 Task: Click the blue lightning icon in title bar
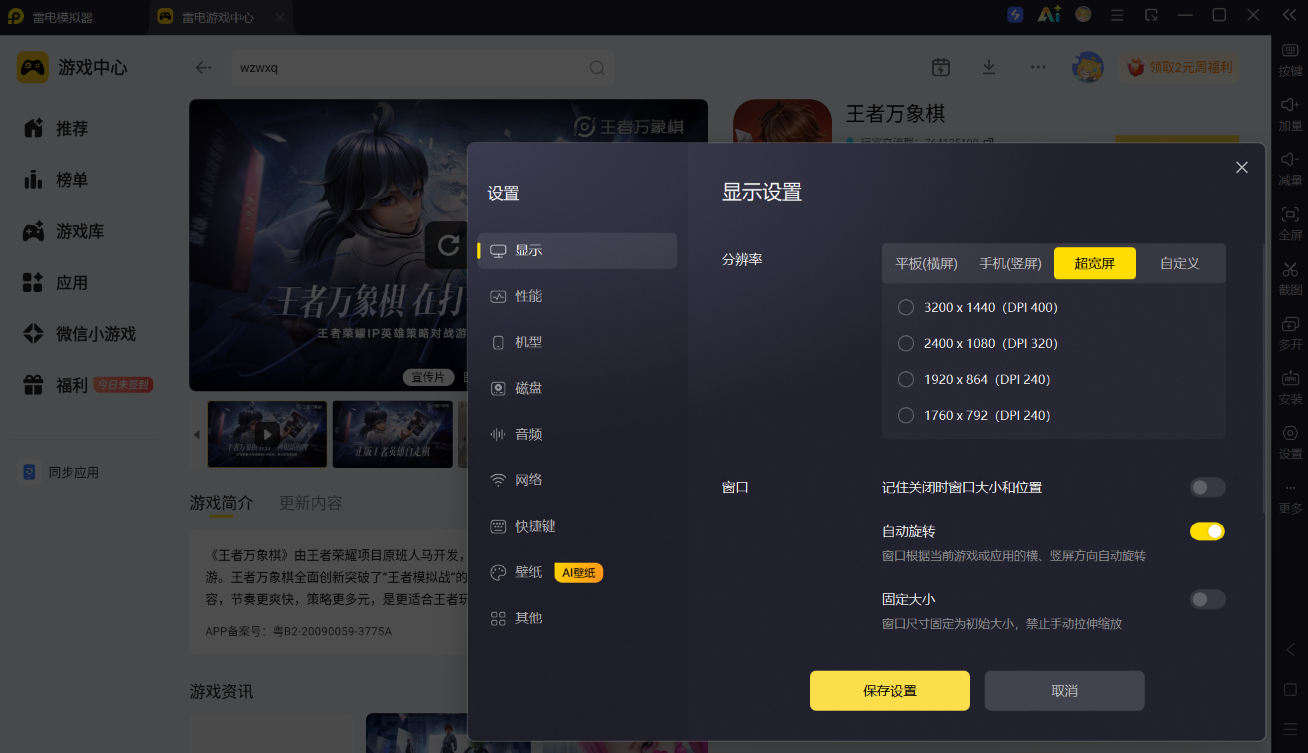(x=1015, y=15)
